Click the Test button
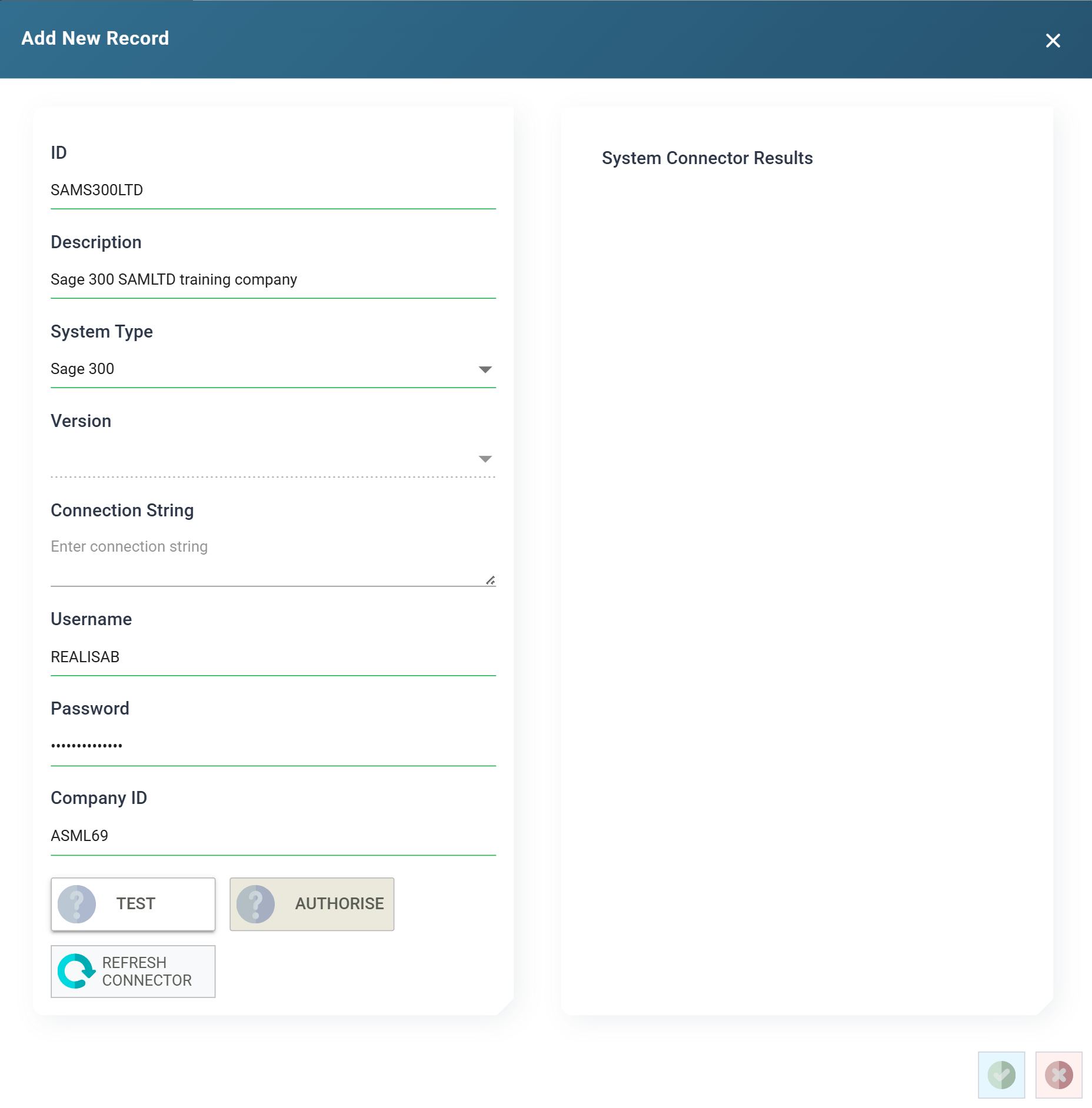The image size is (1092, 1108). 133,904
